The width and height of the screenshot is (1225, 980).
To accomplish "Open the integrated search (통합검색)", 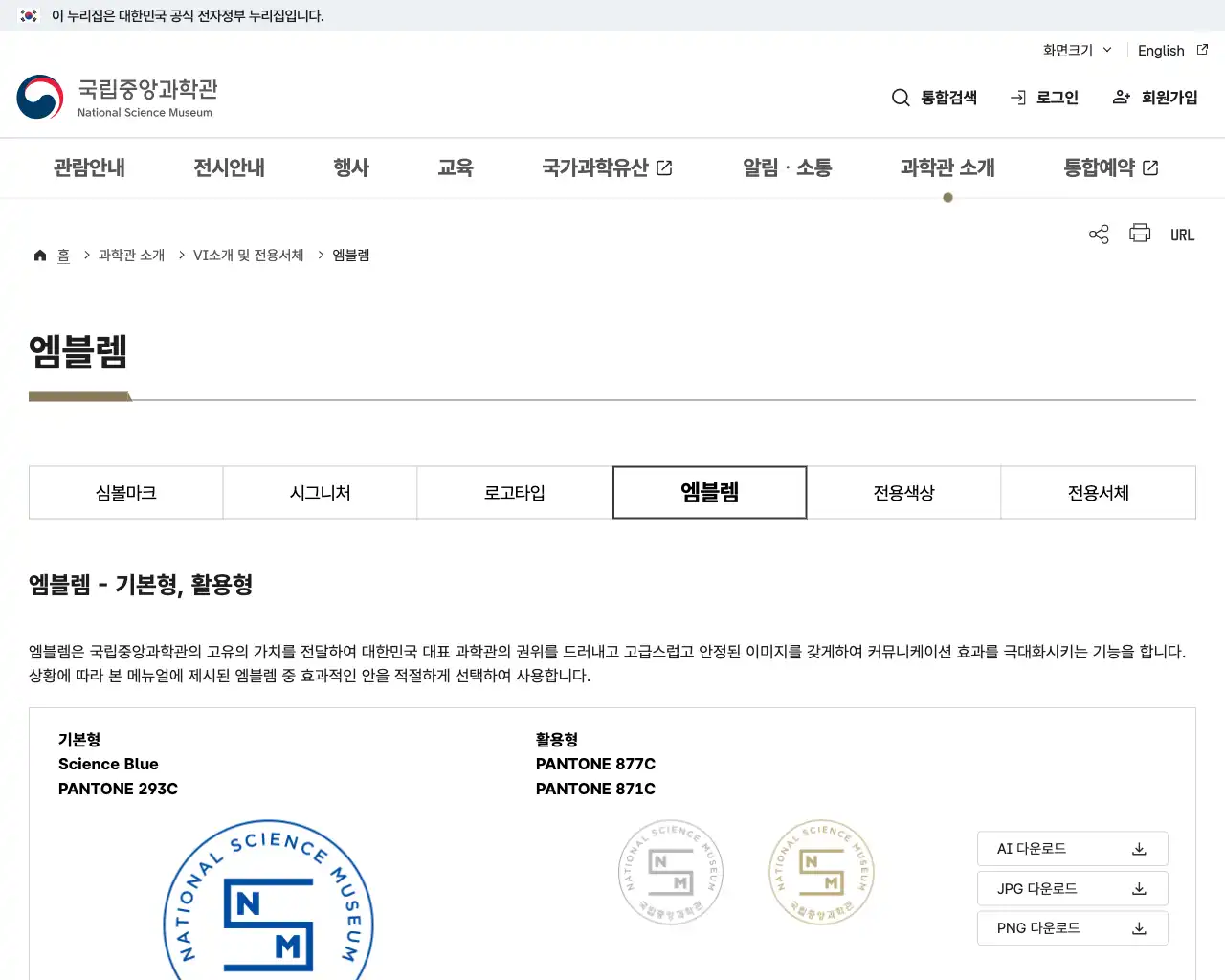I will pos(933,97).
